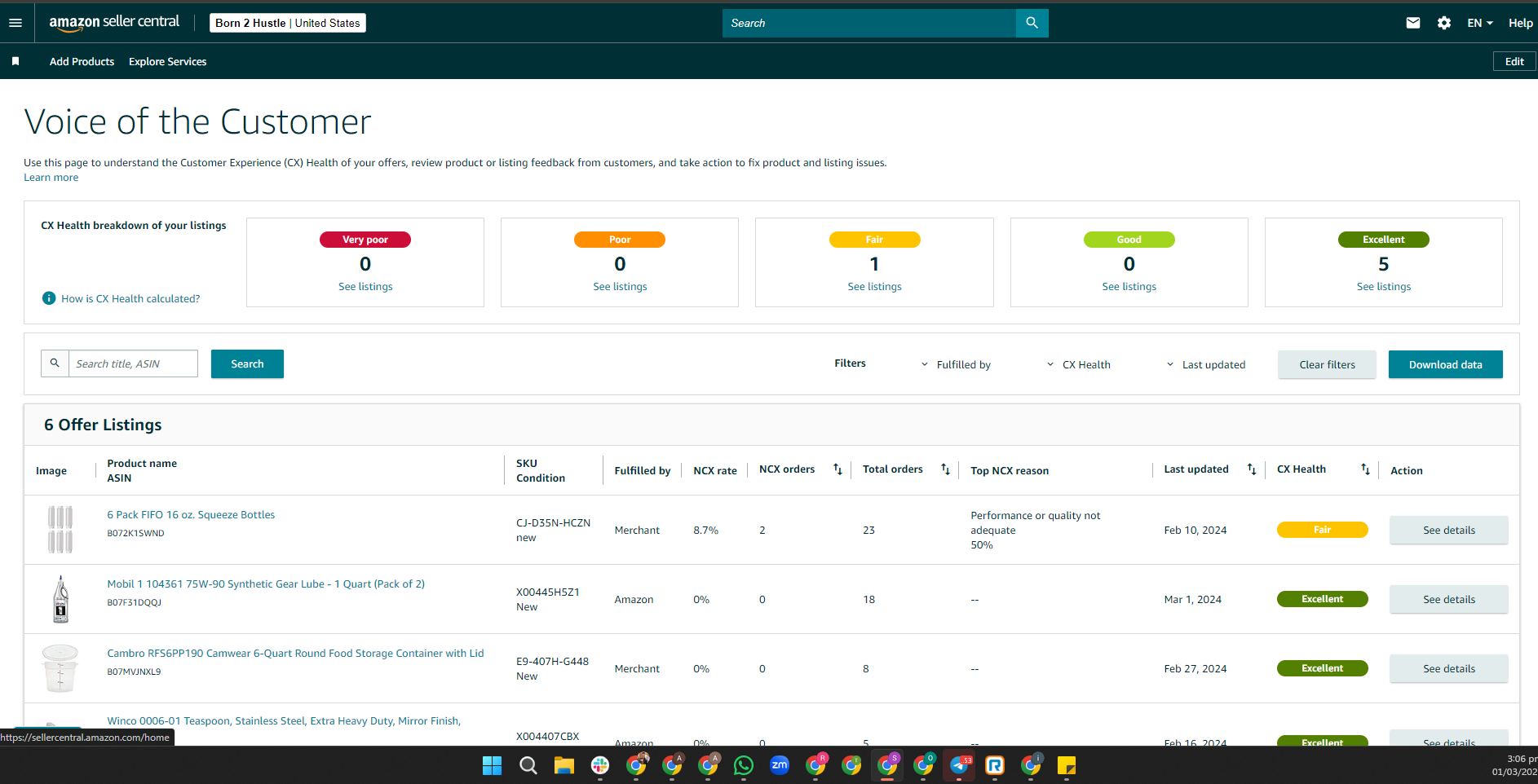Open the messages envelope icon

(x=1413, y=23)
